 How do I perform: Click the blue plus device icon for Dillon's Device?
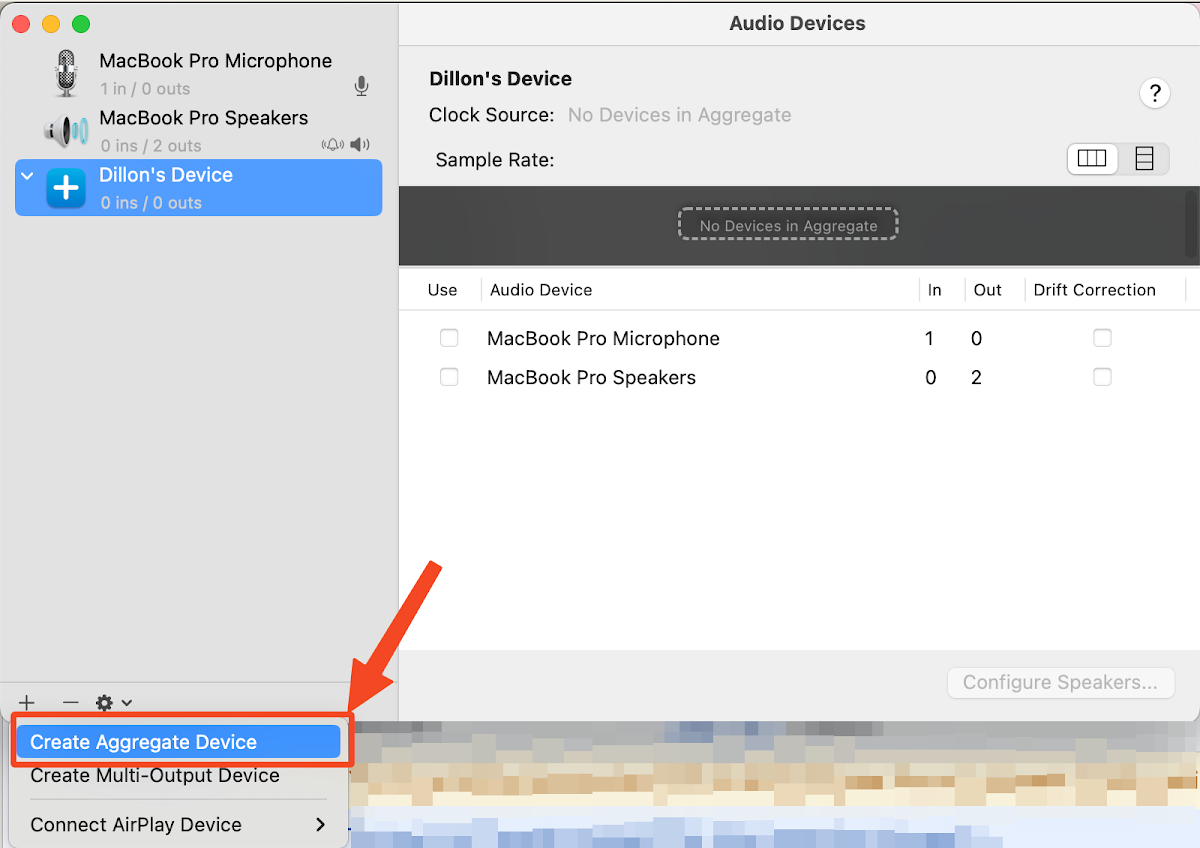[66, 187]
